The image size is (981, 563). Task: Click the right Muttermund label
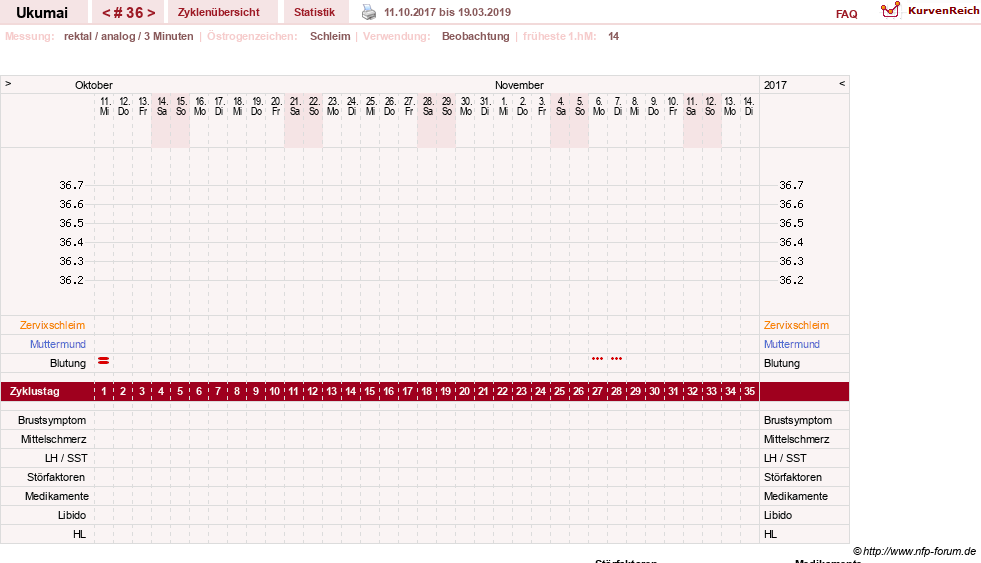tap(791, 344)
